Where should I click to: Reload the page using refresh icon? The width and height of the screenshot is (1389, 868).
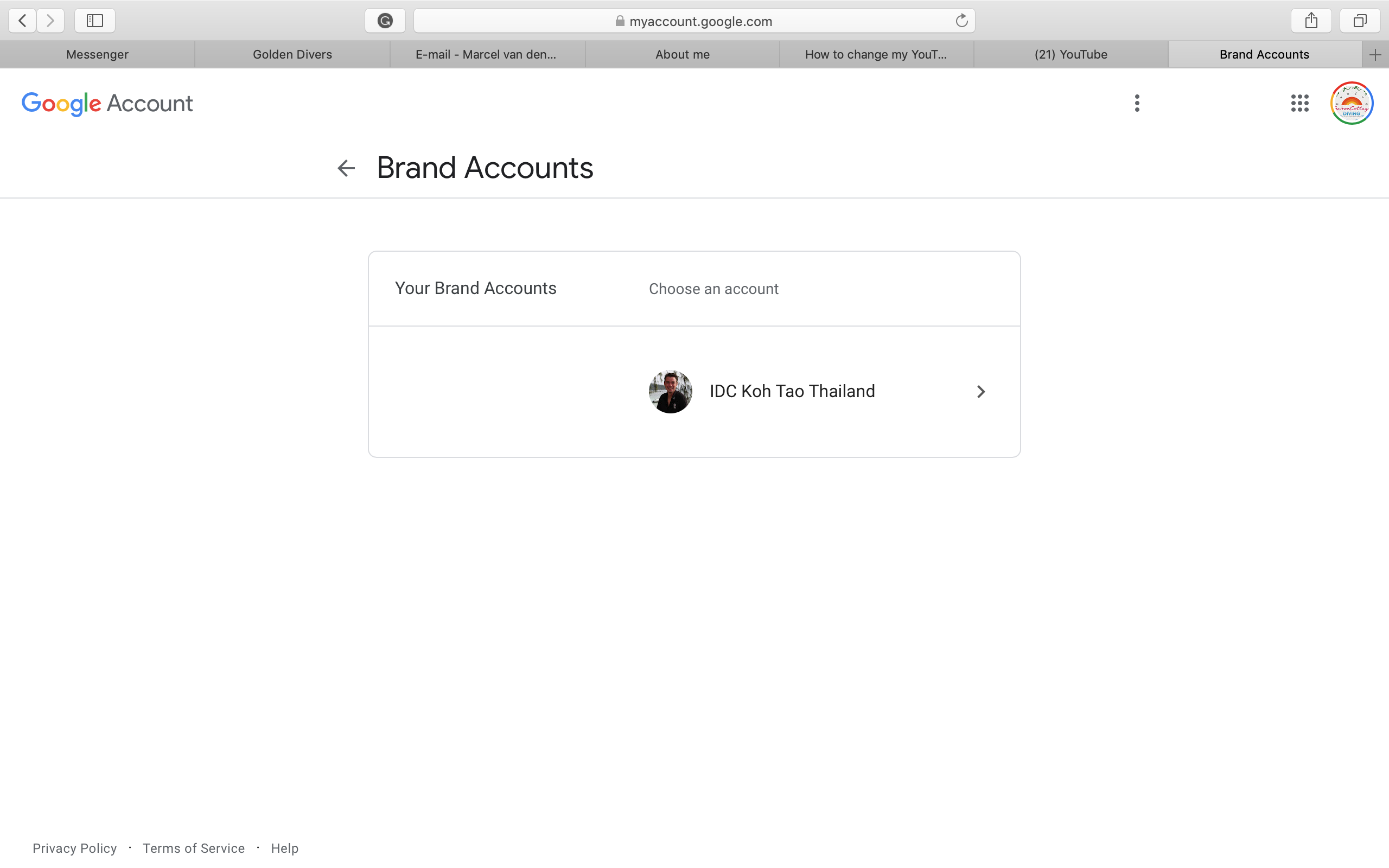(961, 21)
